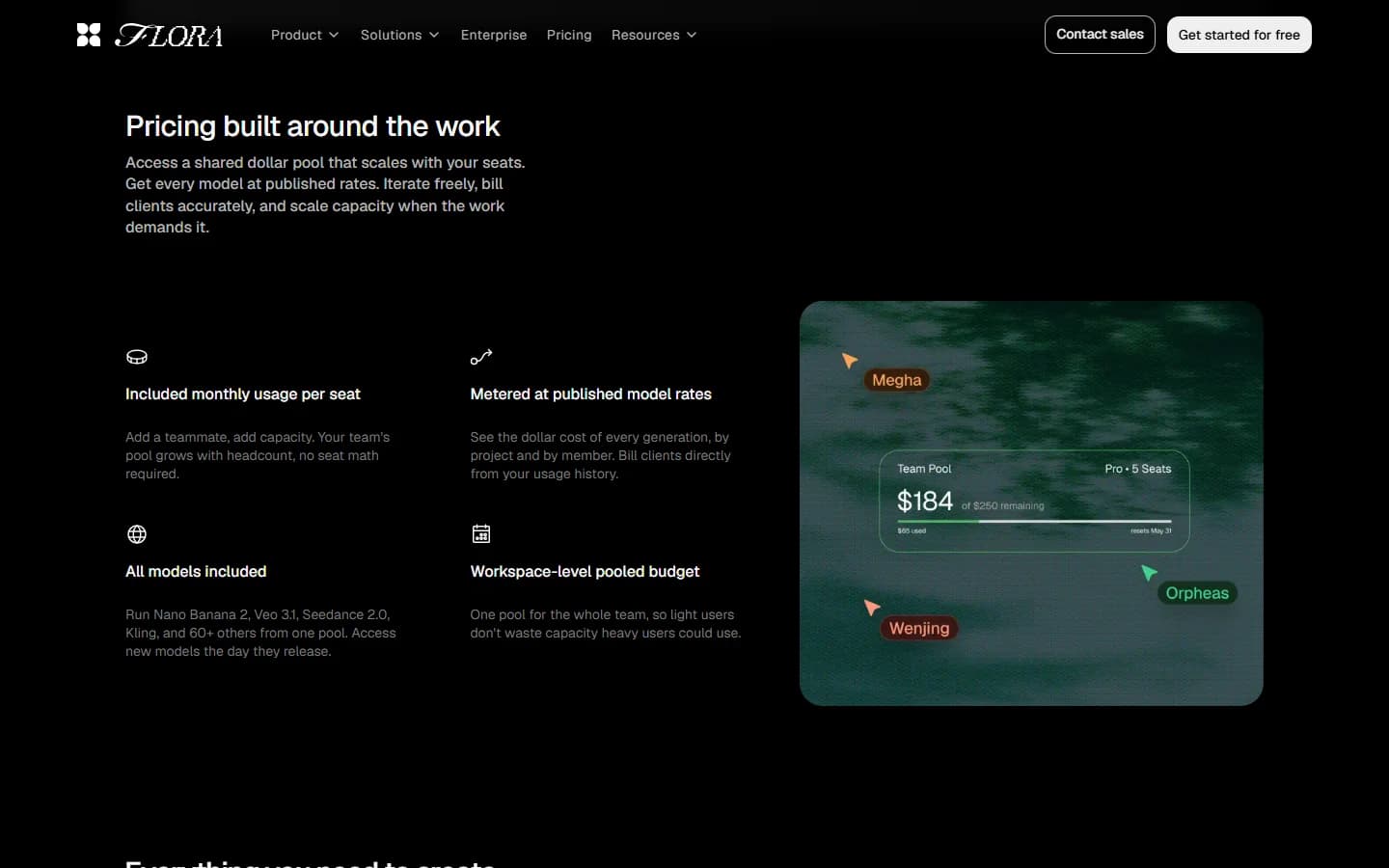Click the 'of $250 remaining' text
1389x868 pixels.
tap(1002, 506)
